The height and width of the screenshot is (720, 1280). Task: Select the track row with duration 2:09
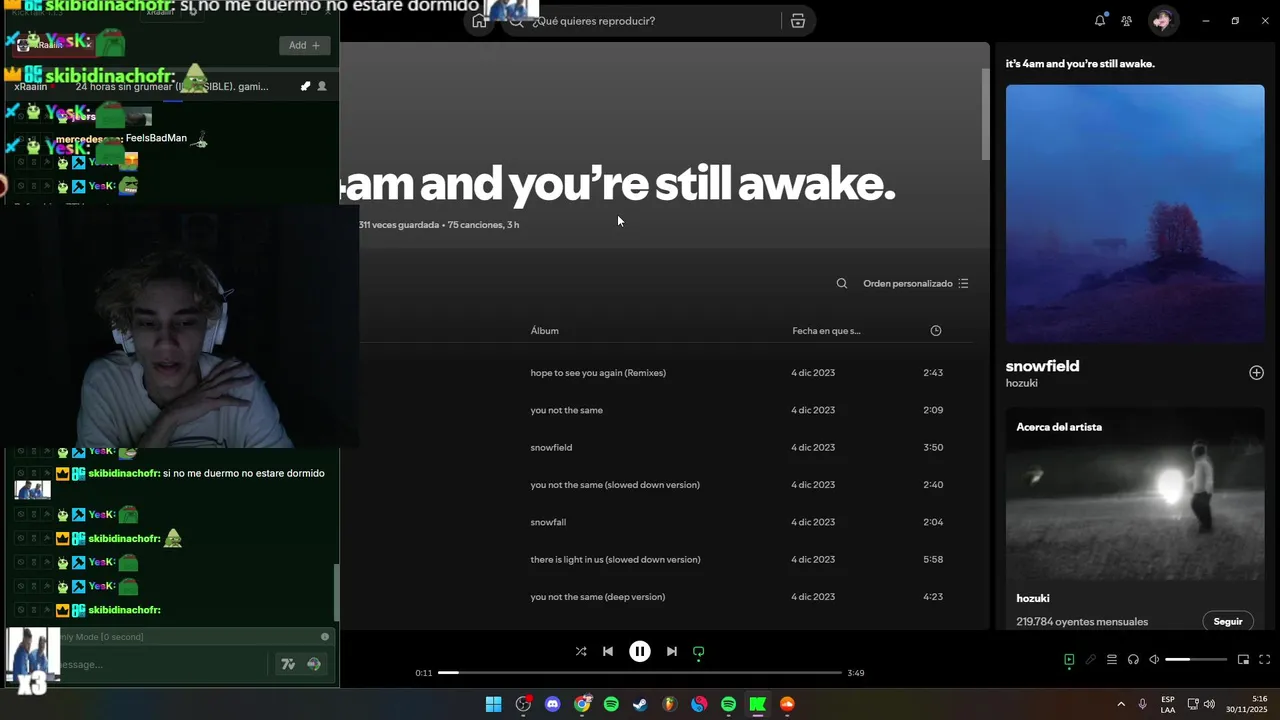point(665,410)
